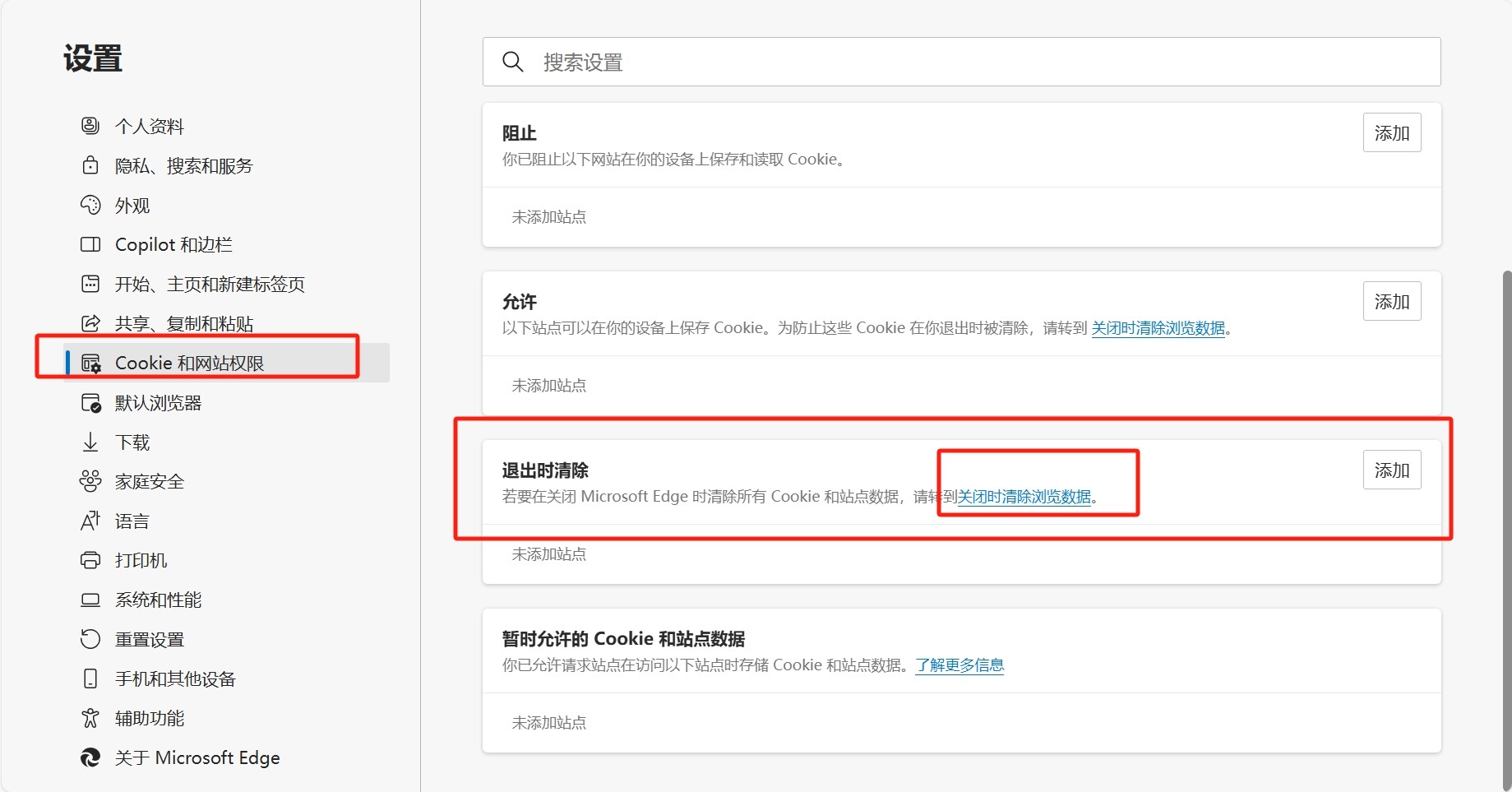
Task: Select 开始、主页和新建标签页 in the sidebar
Action: click(226, 284)
